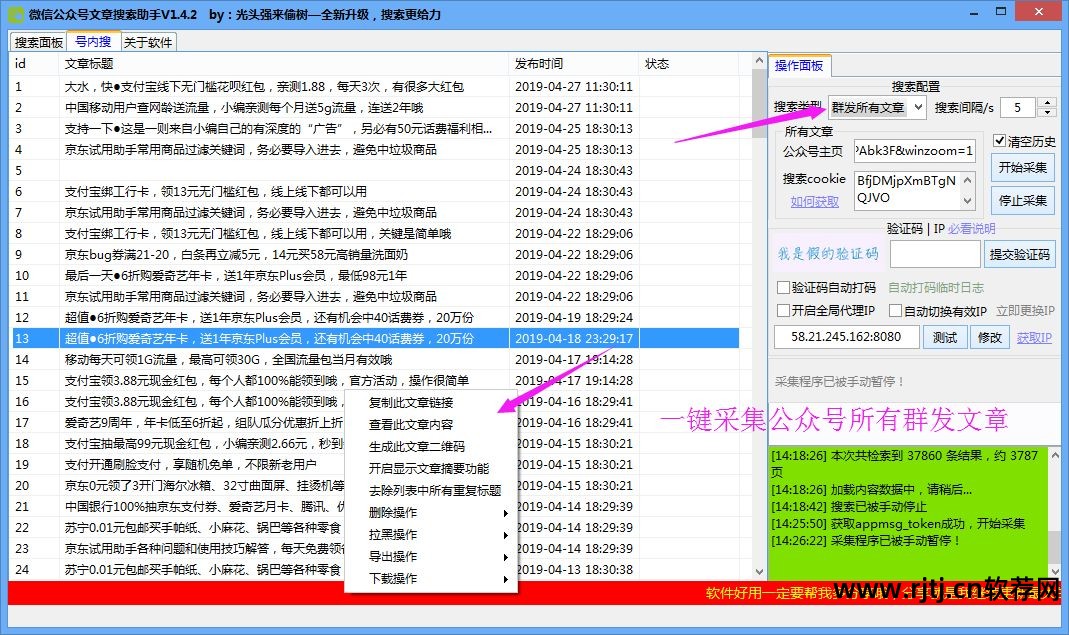Select the 号内搜 tab
1069x635 pixels.
[x=93, y=42]
